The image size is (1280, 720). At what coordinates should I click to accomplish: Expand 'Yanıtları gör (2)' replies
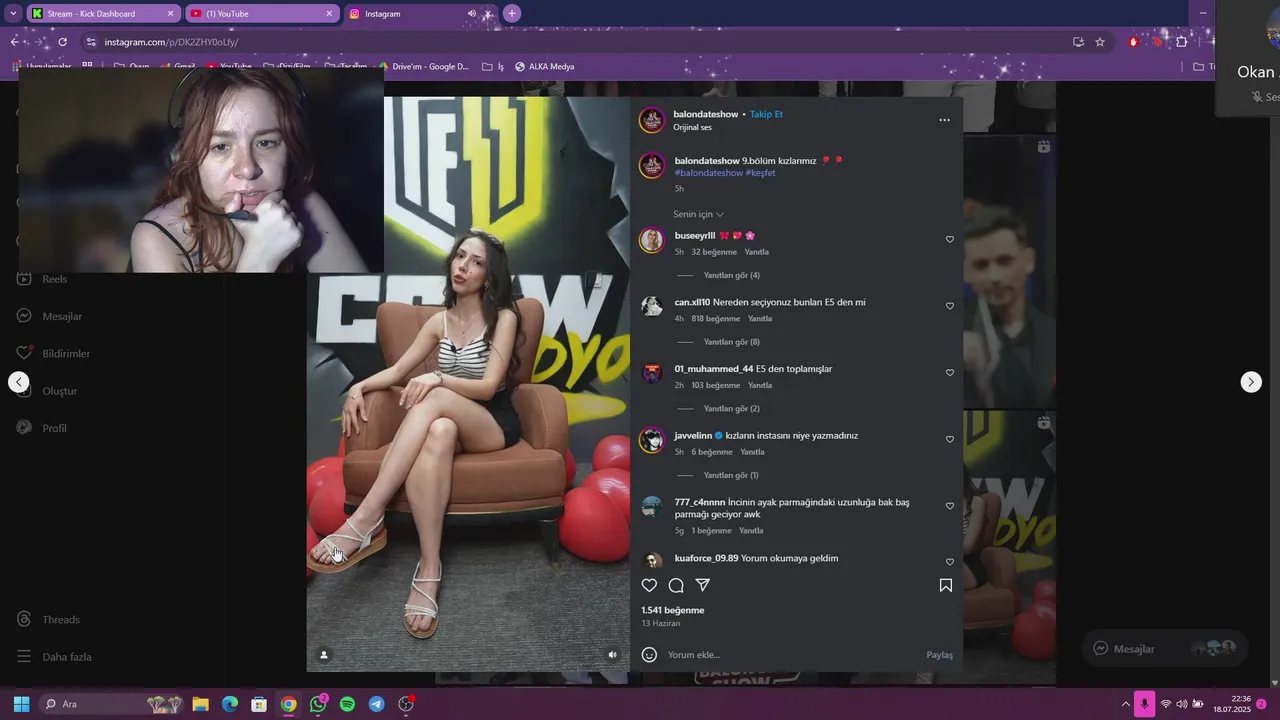(732, 409)
